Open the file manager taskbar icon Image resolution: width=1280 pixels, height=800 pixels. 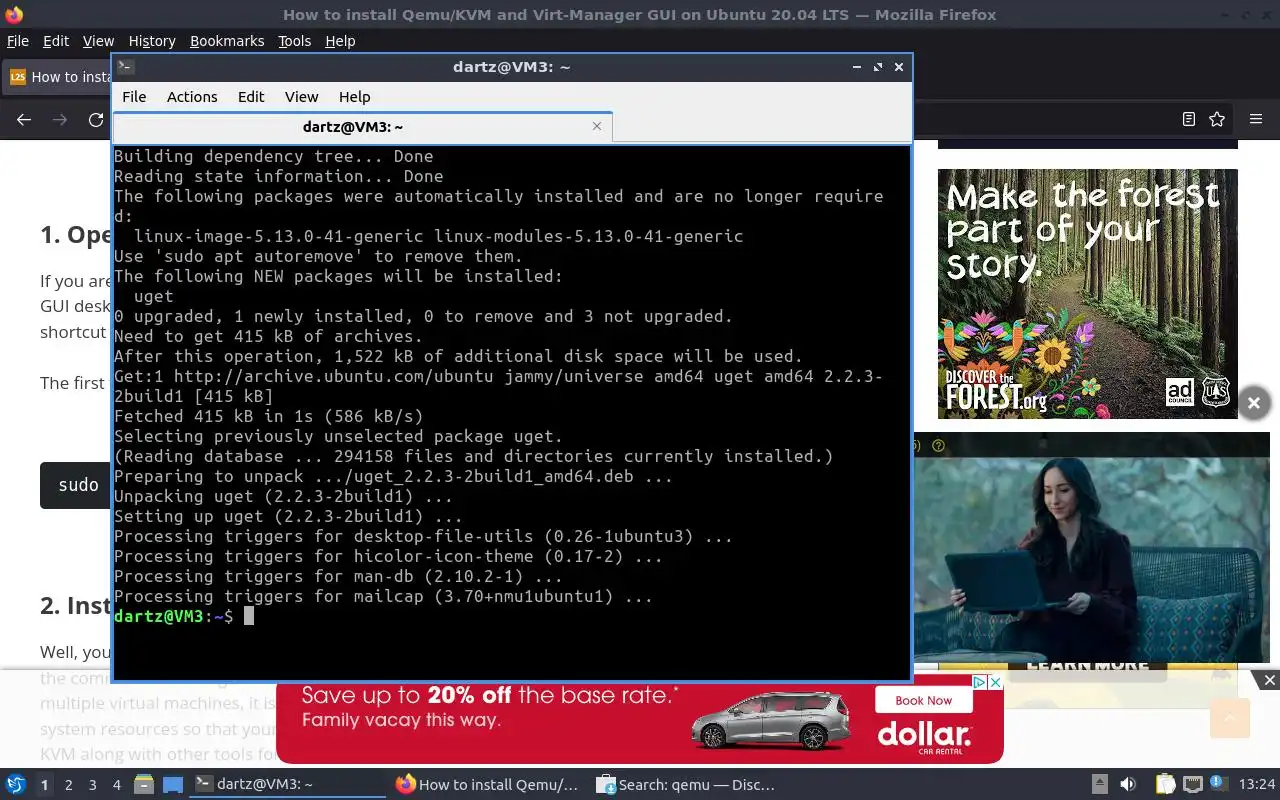pyautogui.click(x=143, y=785)
